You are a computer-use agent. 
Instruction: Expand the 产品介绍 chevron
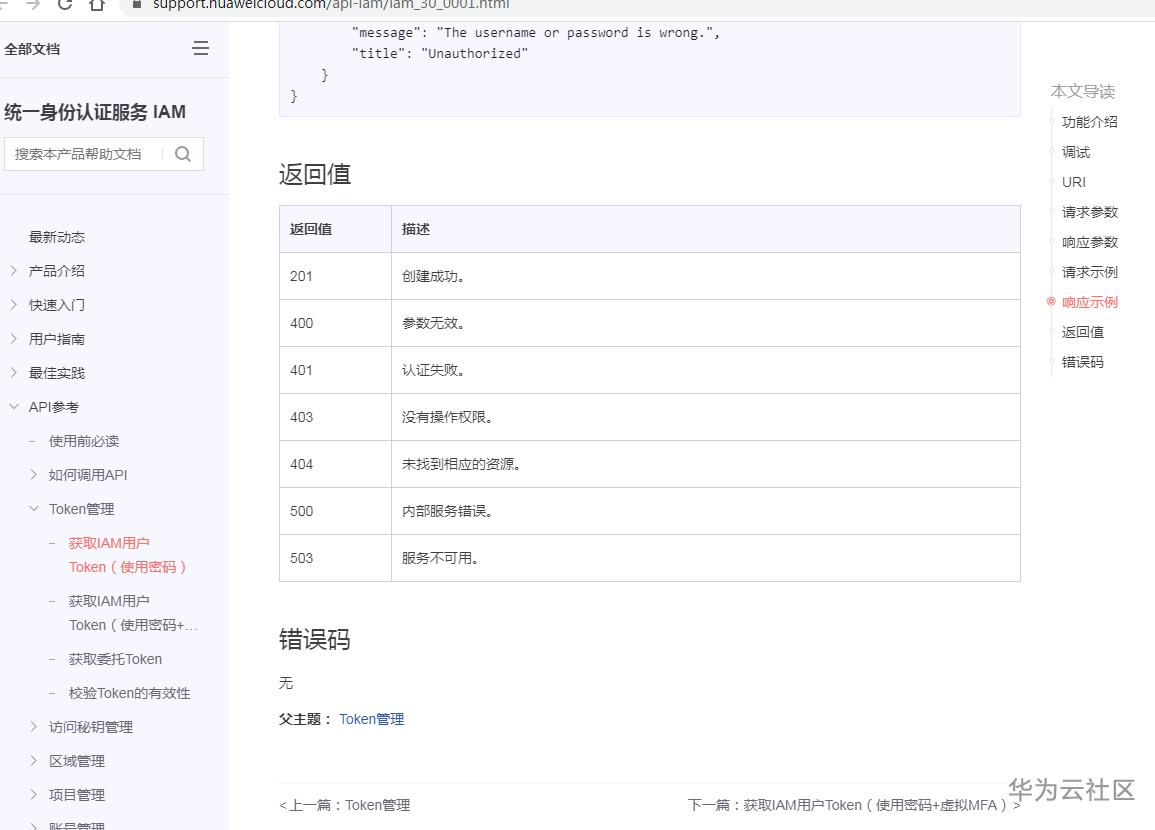13,270
